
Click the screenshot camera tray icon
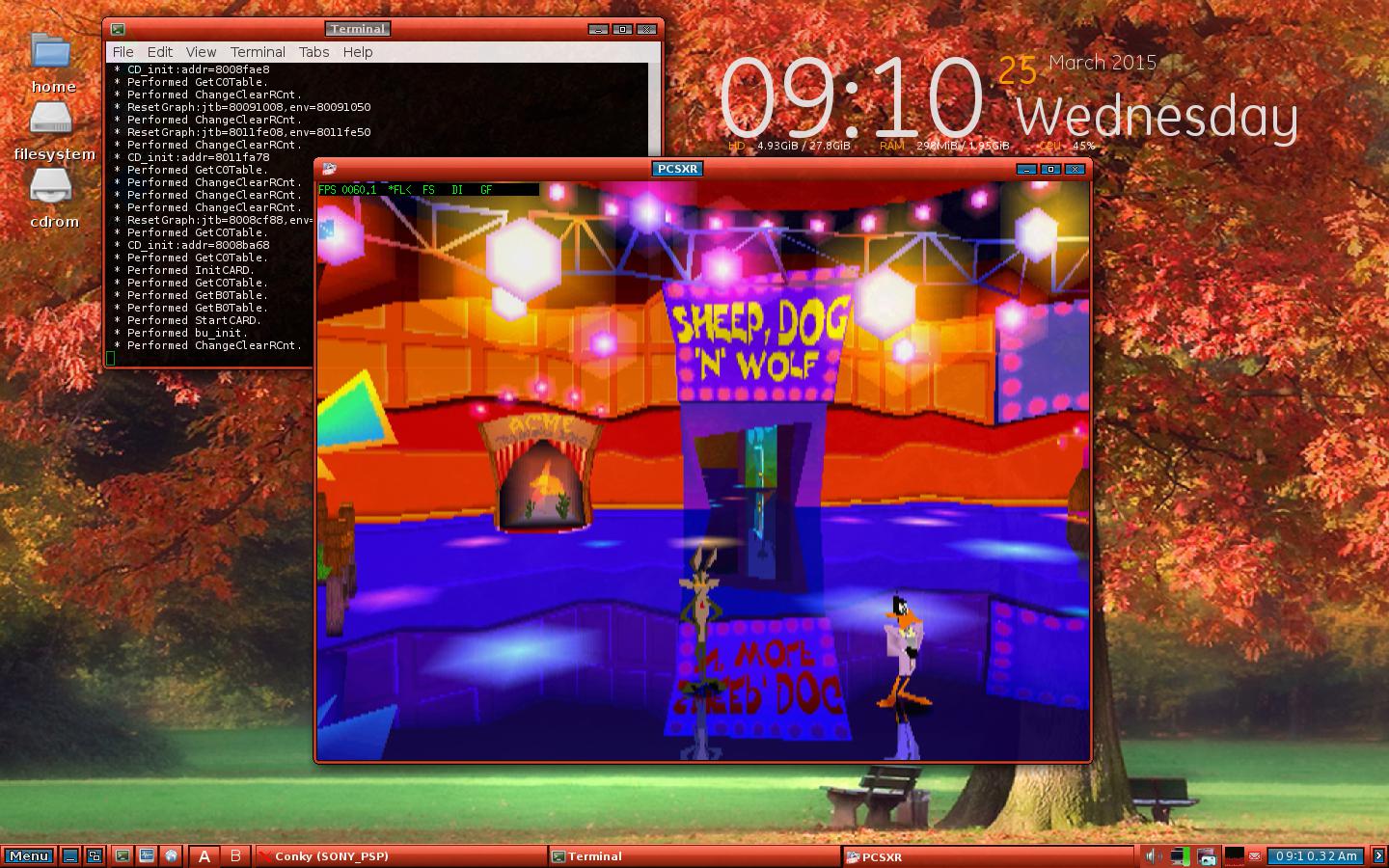pos(1207,855)
